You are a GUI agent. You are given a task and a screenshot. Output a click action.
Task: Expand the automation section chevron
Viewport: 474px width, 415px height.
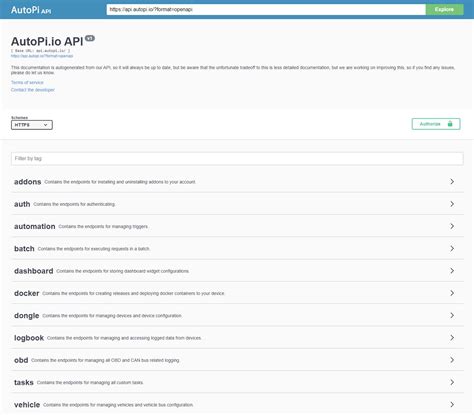tap(452, 226)
